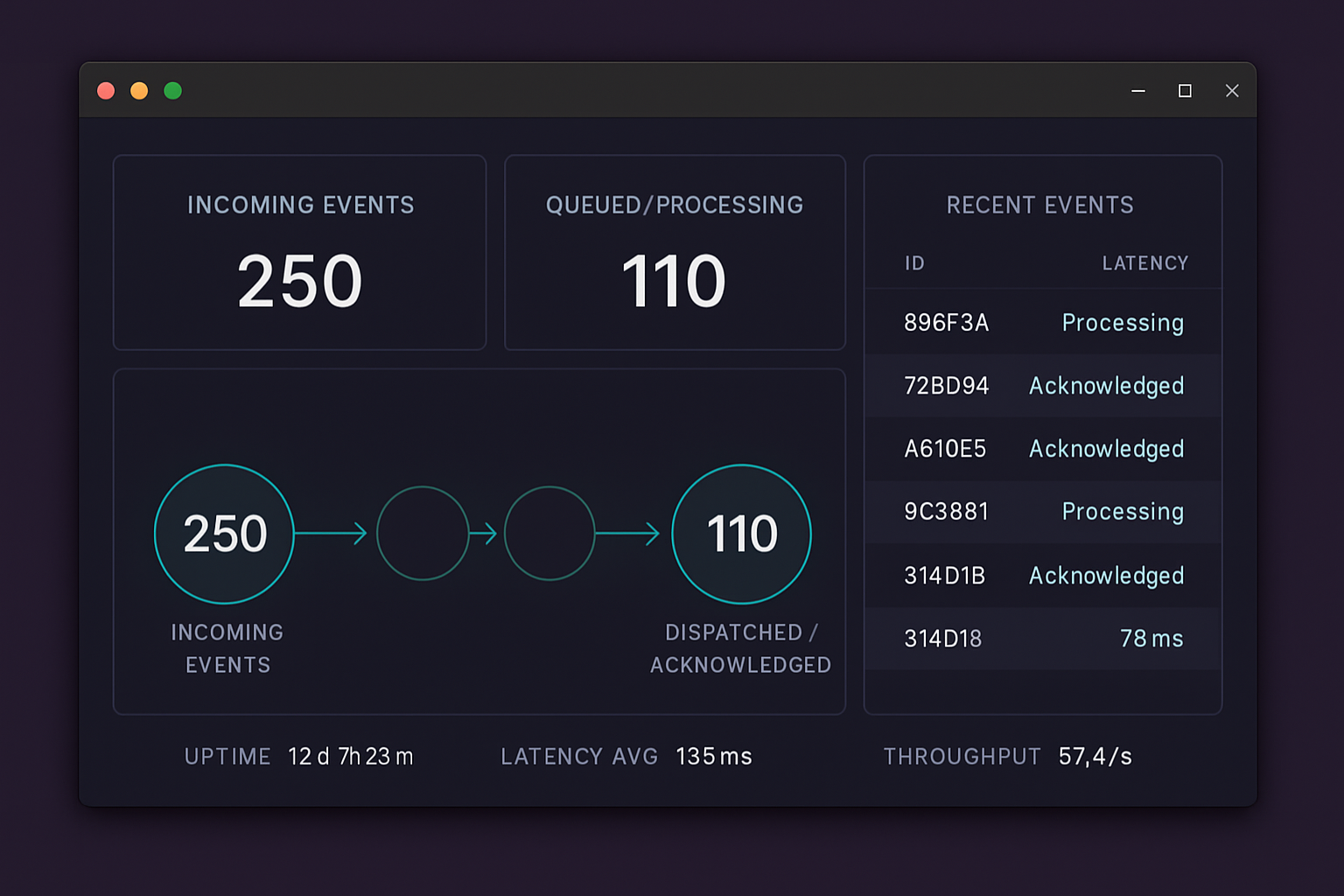The width and height of the screenshot is (1344, 896).
Task: Select the Queued/Processing counter card
Action: [675, 253]
